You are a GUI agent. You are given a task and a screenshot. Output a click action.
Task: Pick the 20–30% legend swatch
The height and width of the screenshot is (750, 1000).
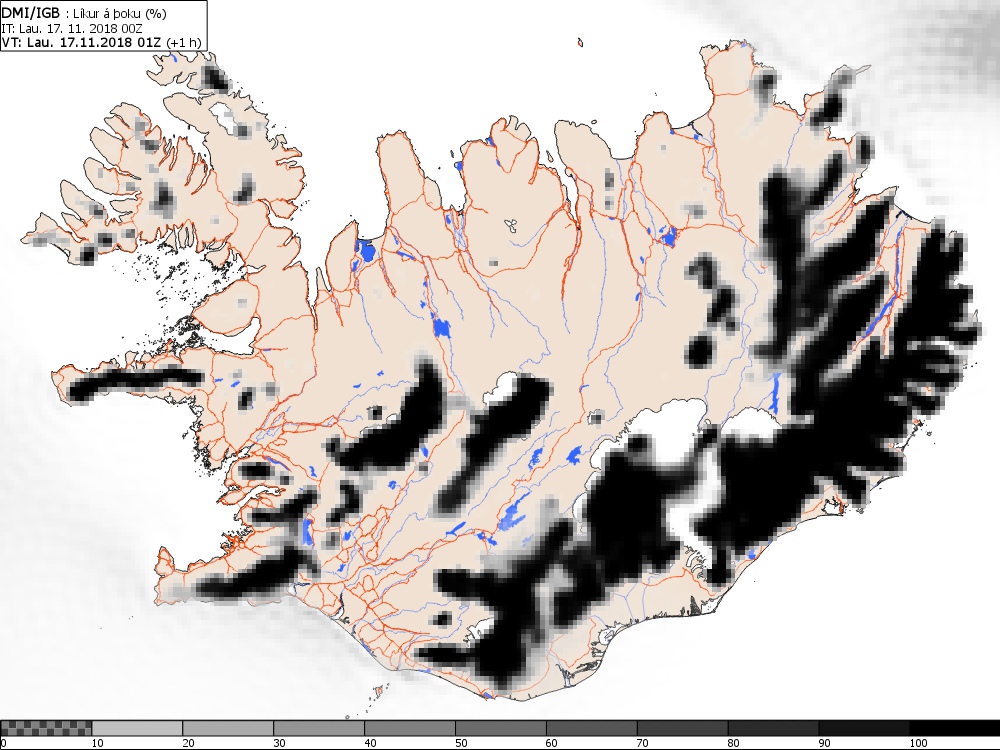(x=228, y=728)
